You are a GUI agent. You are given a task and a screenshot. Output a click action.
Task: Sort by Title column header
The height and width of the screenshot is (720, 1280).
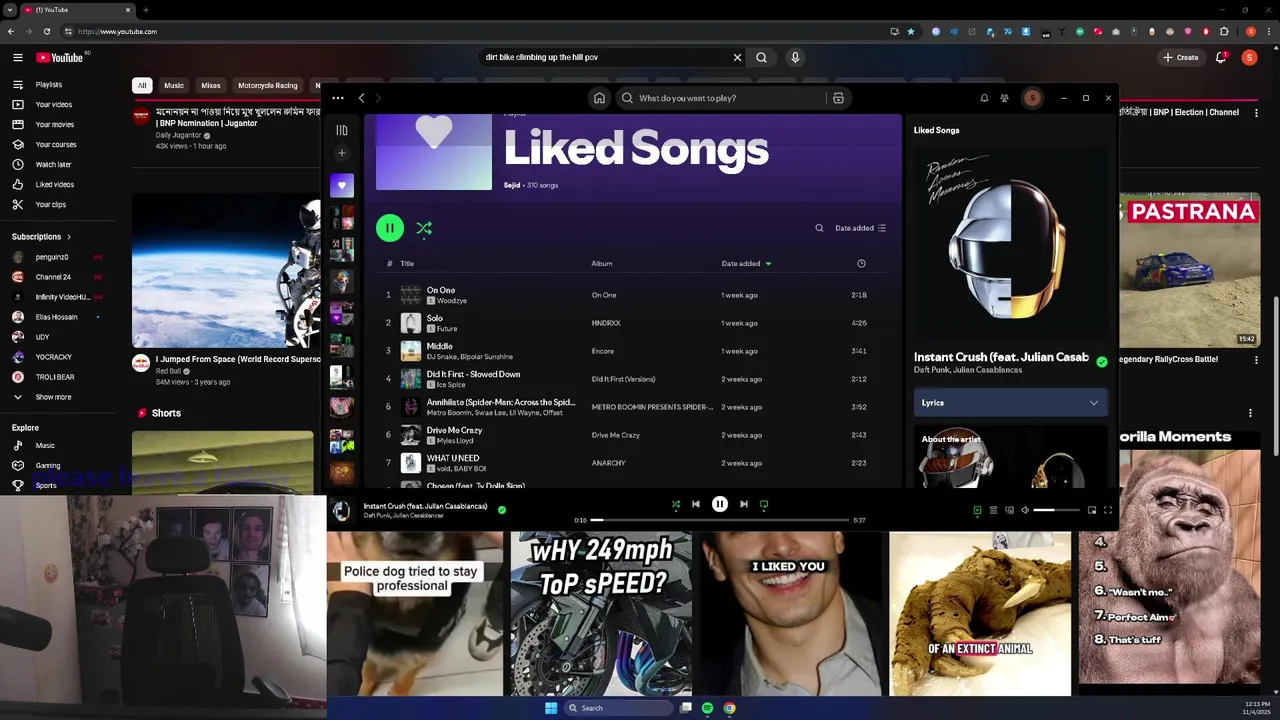407,264
